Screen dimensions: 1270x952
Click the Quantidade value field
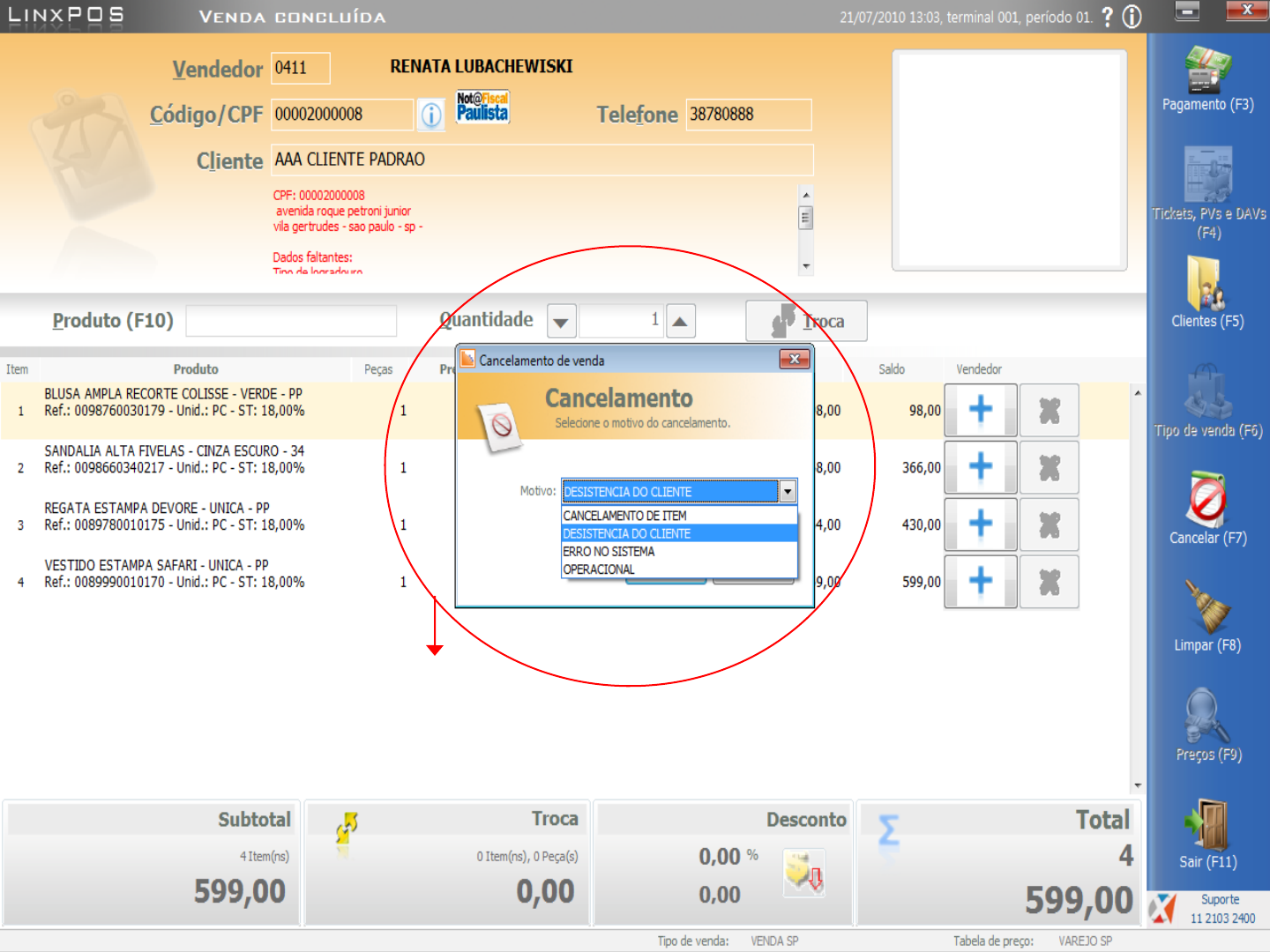(621, 321)
